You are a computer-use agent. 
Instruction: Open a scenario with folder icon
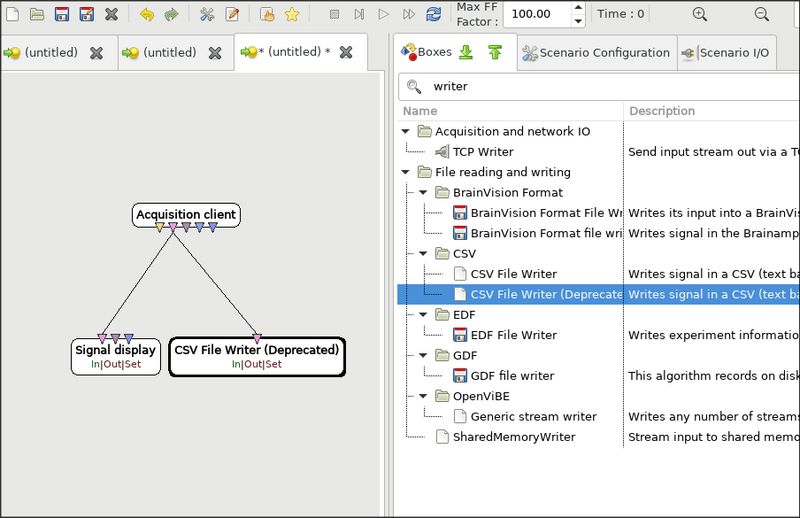pos(36,14)
